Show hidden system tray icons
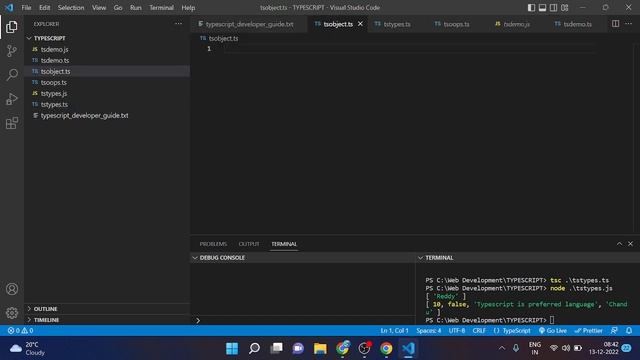Image resolution: width=640 pixels, height=360 pixels. click(502, 348)
